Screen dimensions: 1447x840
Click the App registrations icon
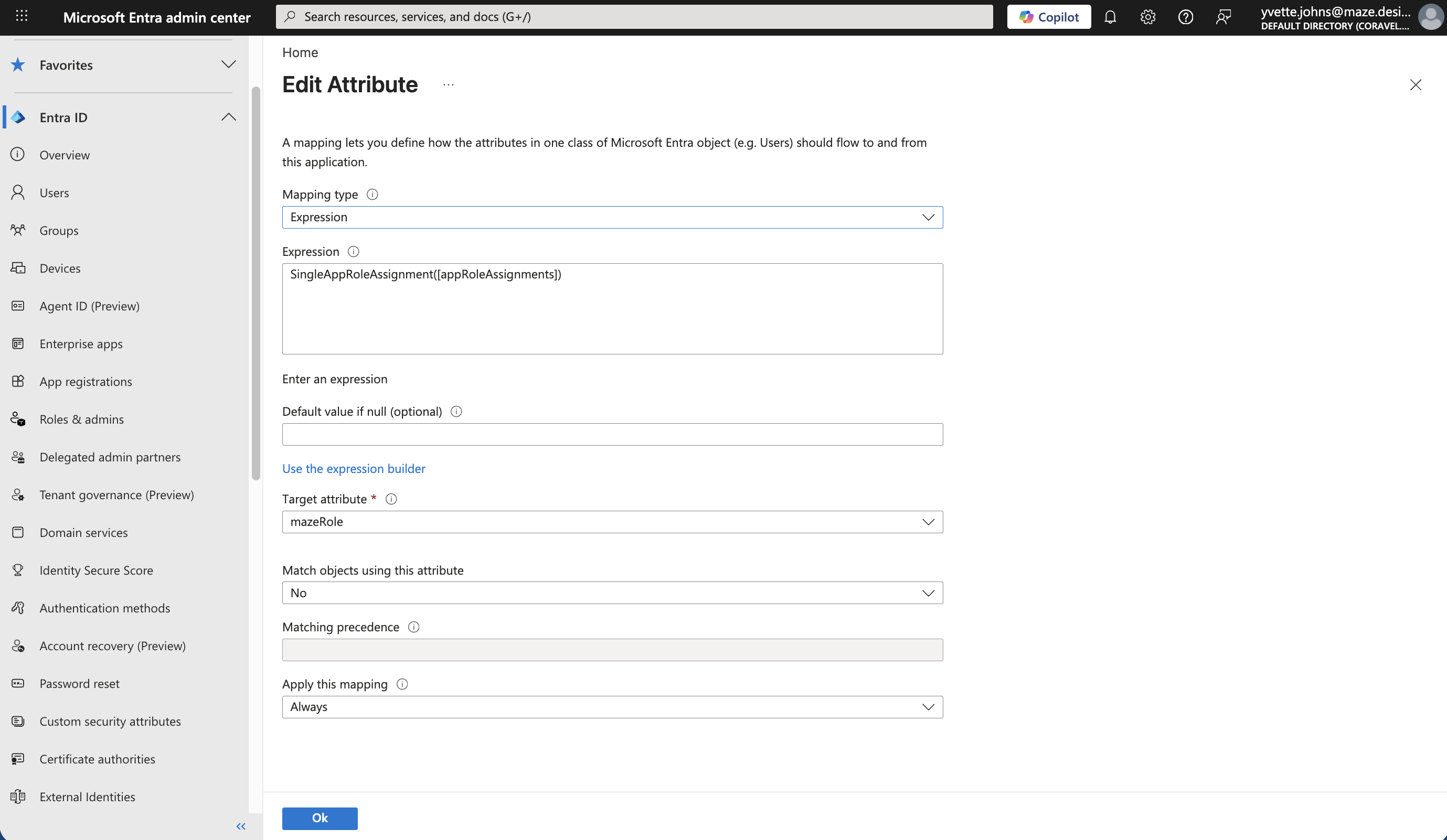click(18, 381)
